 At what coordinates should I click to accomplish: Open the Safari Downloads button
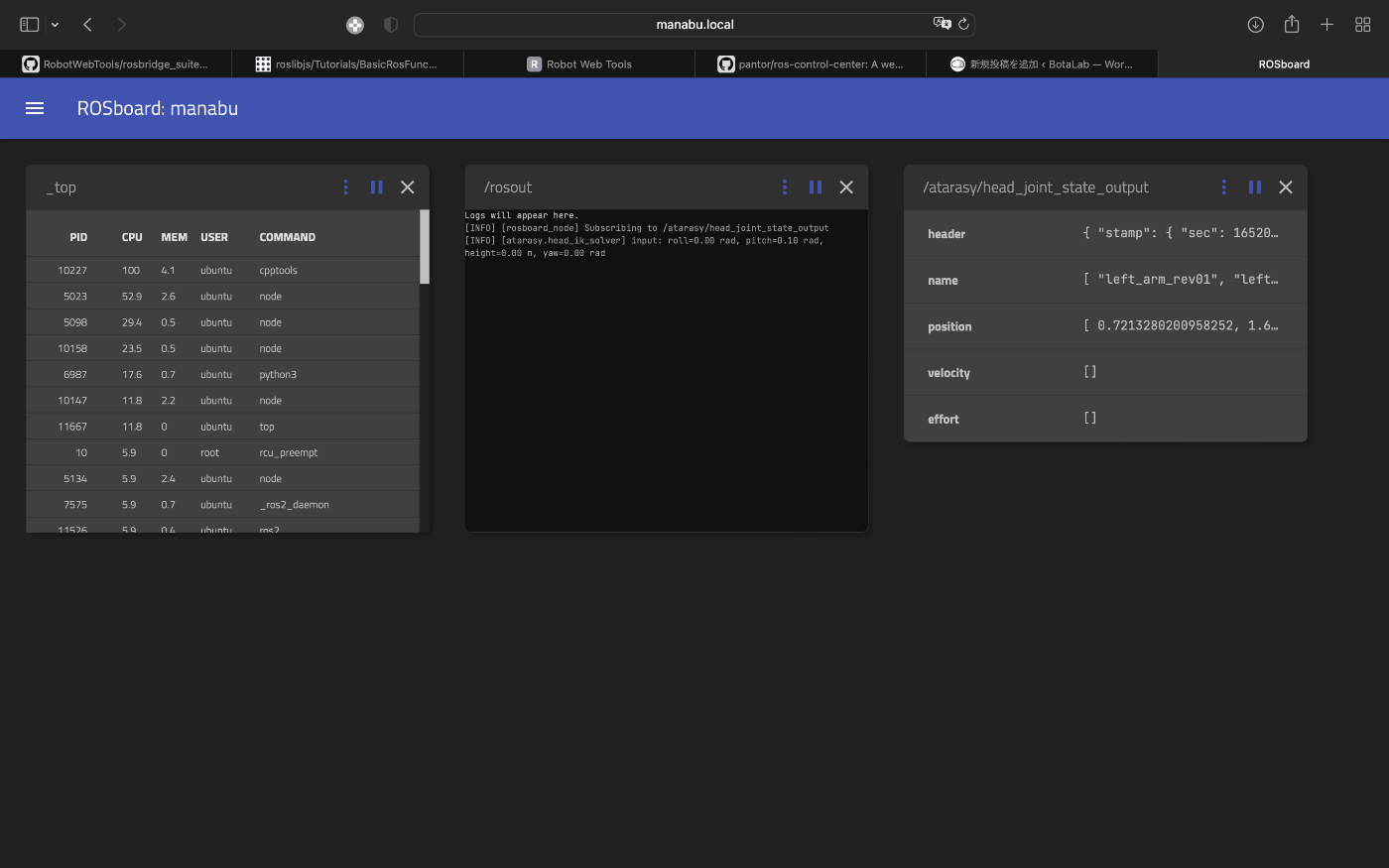1255,24
